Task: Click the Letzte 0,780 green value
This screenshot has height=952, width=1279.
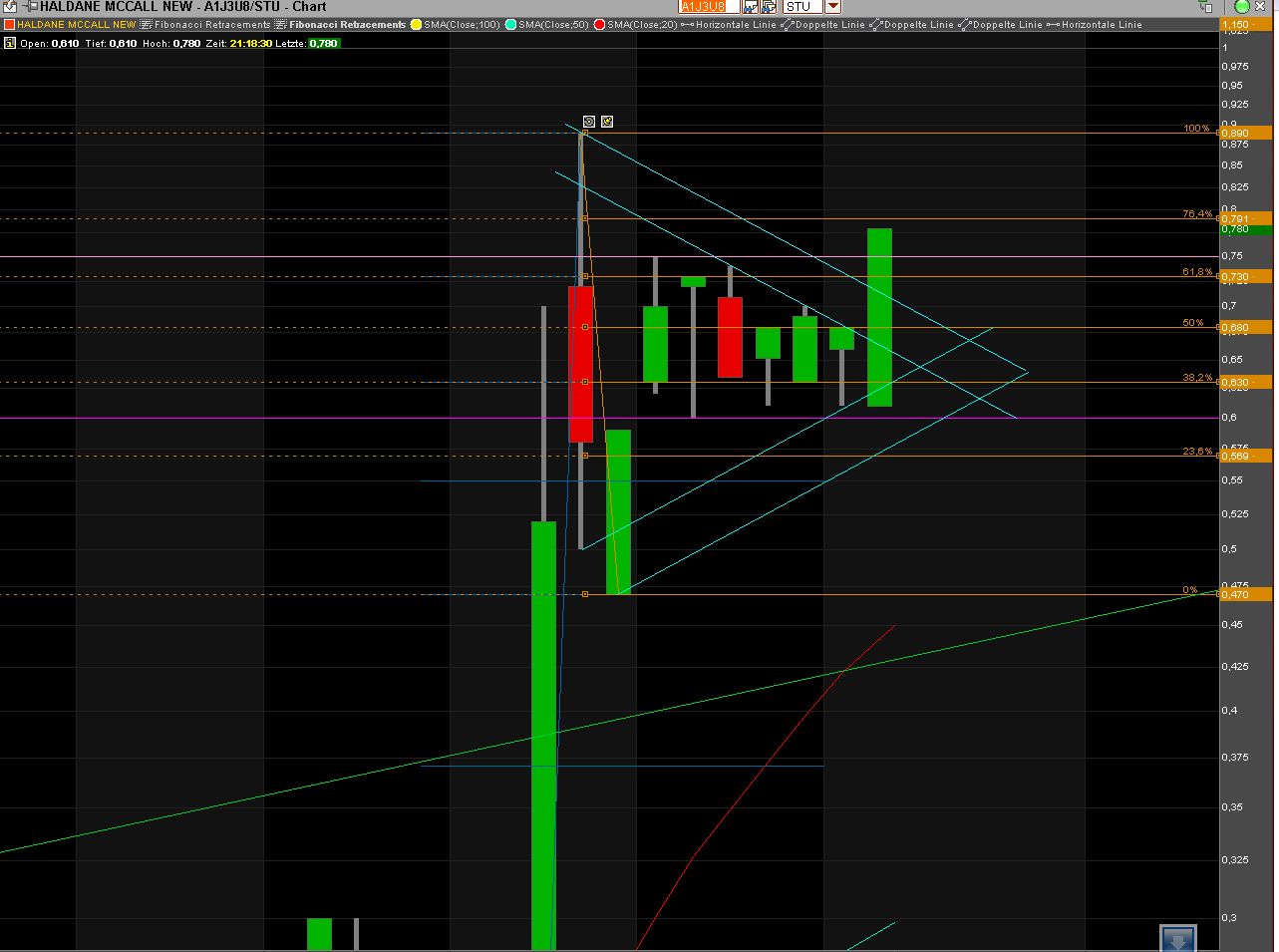Action: [323, 44]
